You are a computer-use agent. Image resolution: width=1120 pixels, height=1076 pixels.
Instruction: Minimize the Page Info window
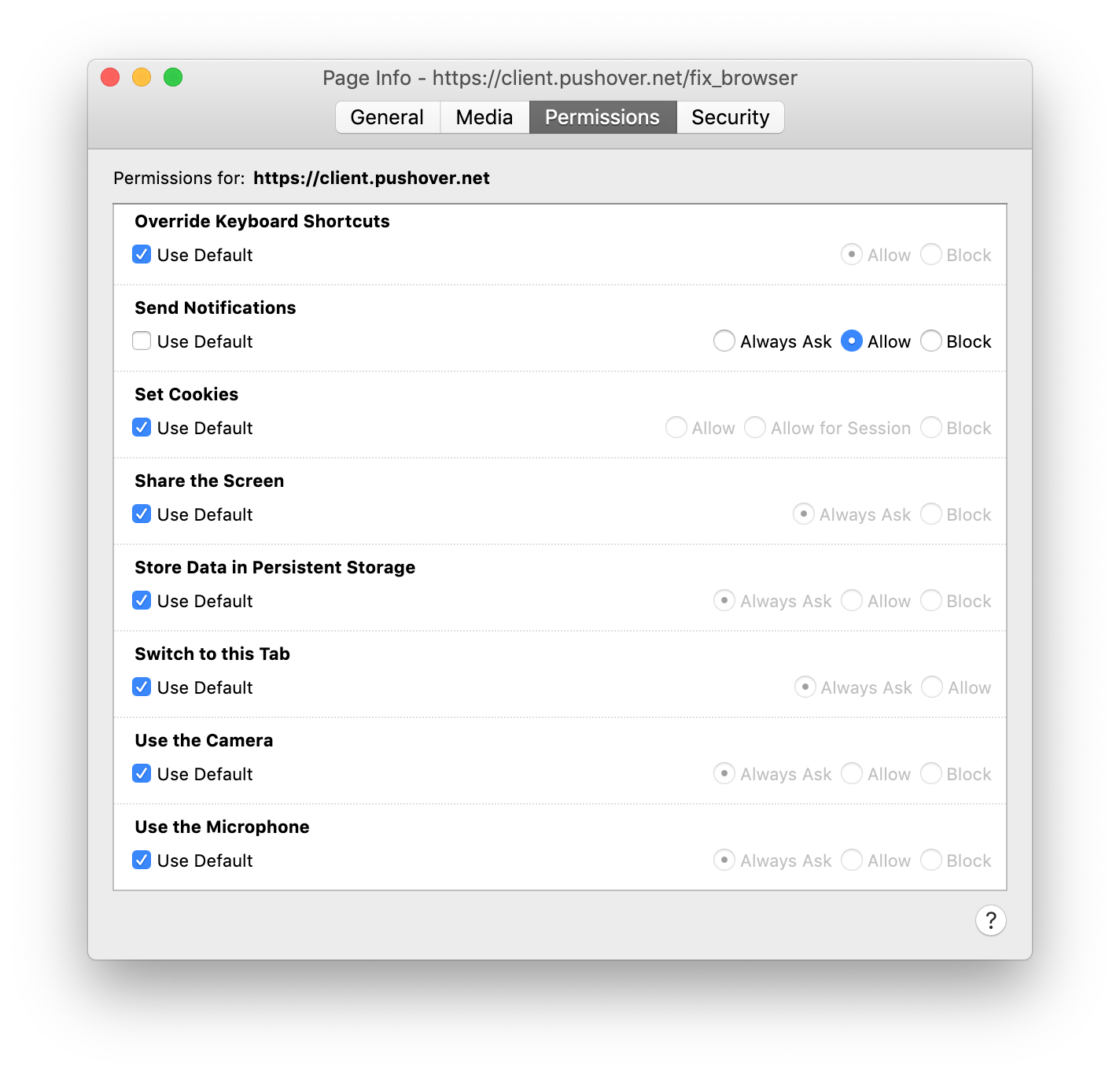(x=142, y=77)
